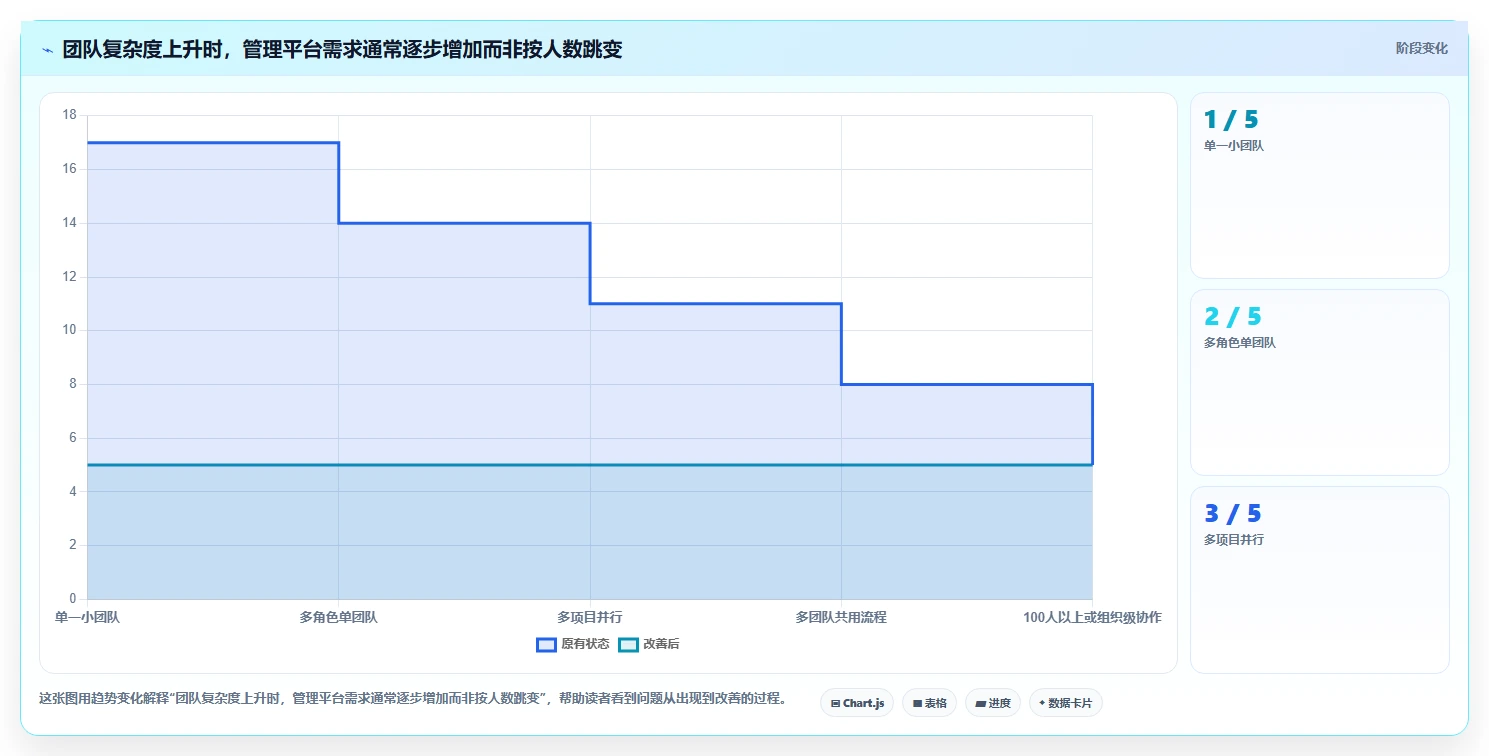1489x756 pixels.
Task: Select the Chart.js tag button
Action: pyautogui.click(x=857, y=703)
